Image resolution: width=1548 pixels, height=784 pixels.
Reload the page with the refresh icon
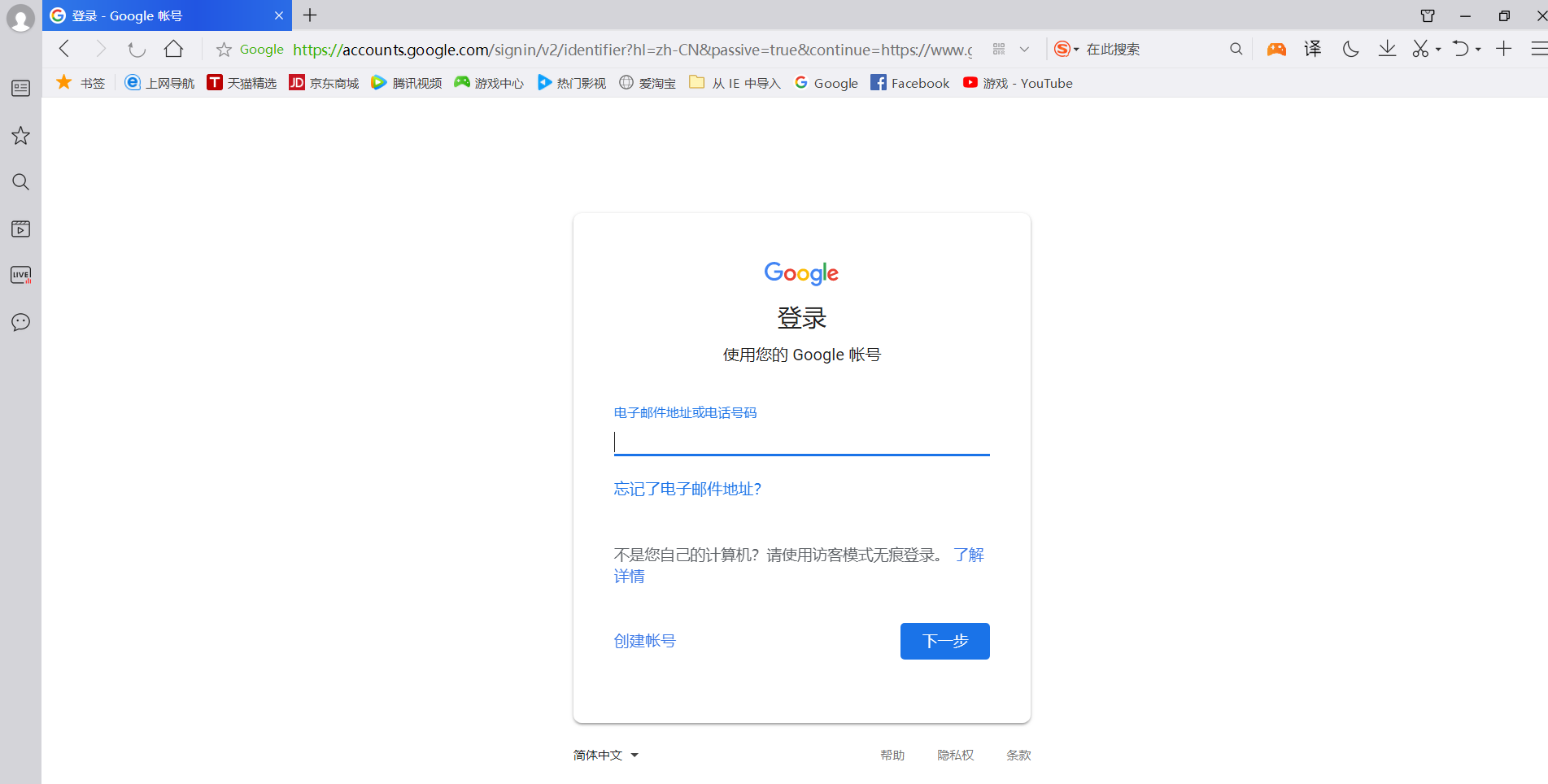point(136,49)
